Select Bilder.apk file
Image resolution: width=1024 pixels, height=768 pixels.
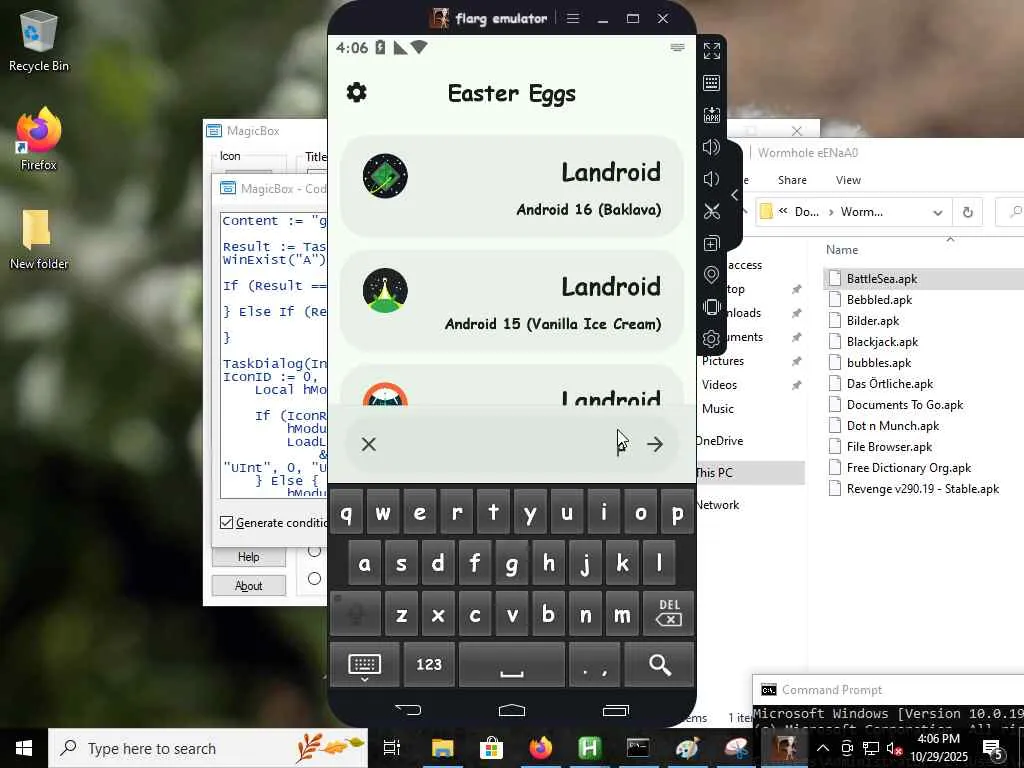[x=872, y=321]
